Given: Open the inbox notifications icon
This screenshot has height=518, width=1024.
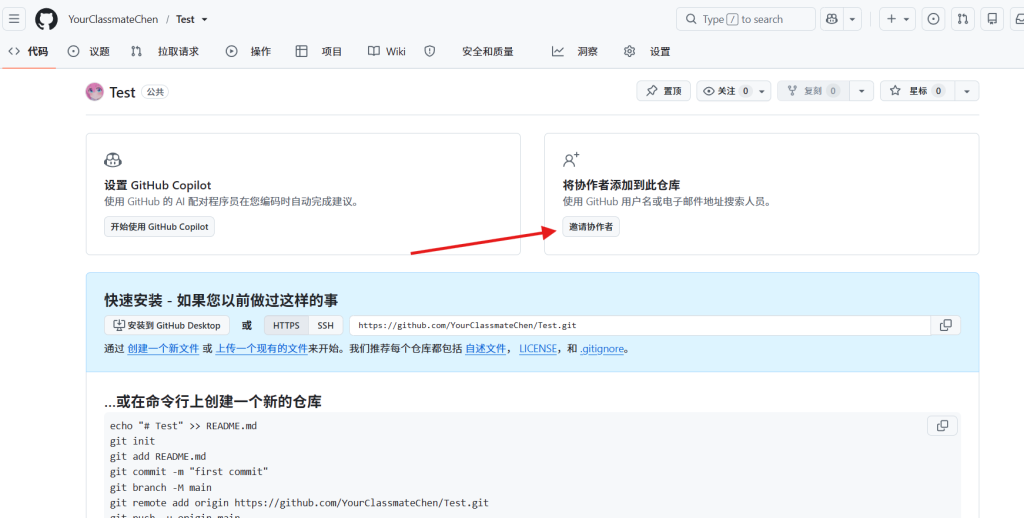Looking at the screenshot, I should [1019, 19].
